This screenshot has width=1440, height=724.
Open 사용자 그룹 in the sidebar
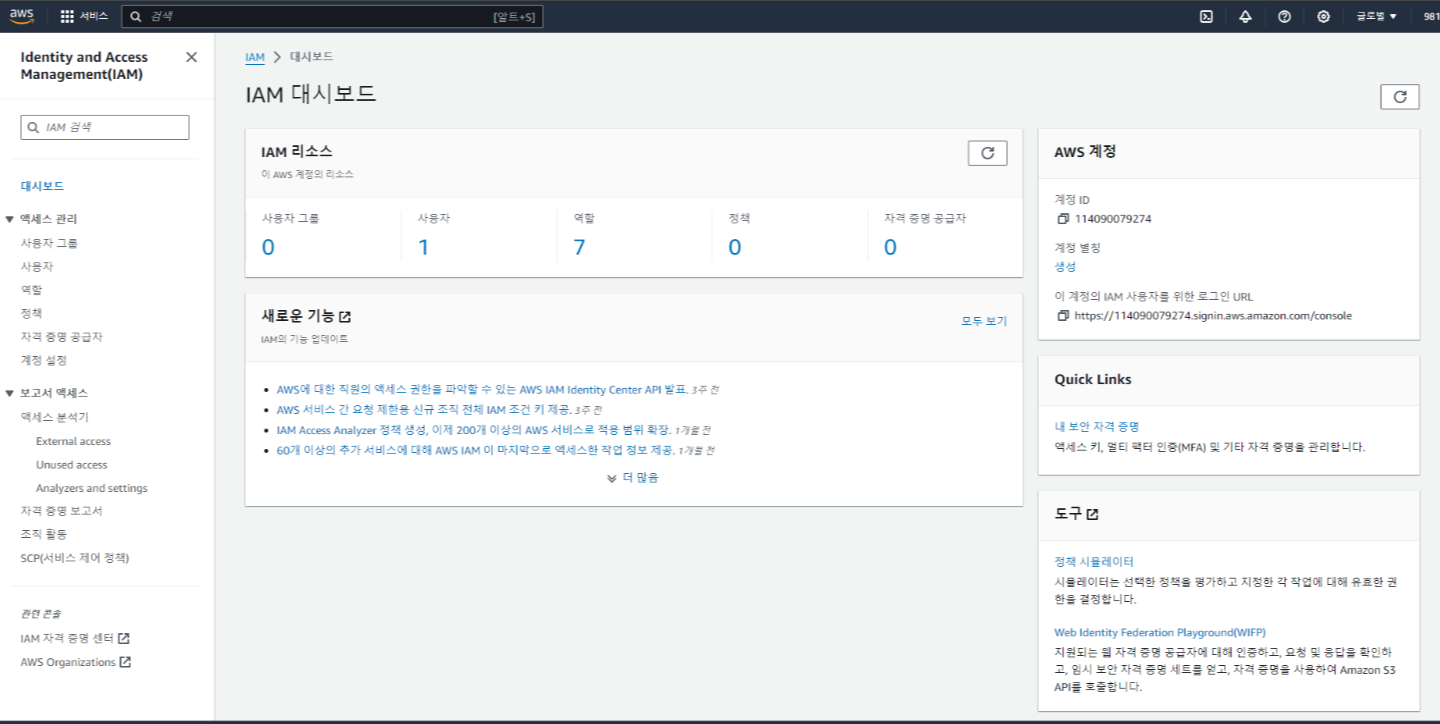49,243
